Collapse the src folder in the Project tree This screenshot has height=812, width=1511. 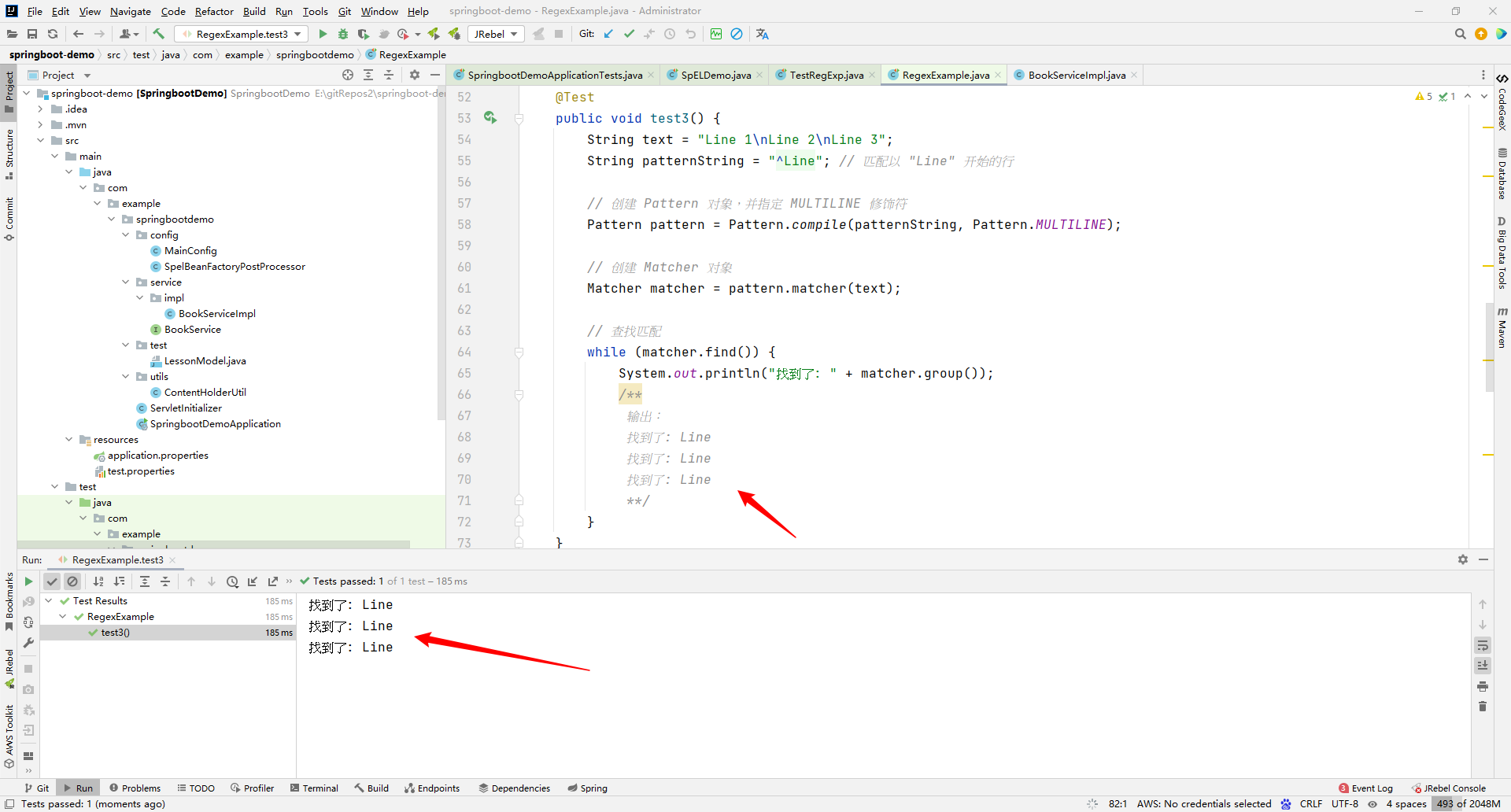(40, 141)
